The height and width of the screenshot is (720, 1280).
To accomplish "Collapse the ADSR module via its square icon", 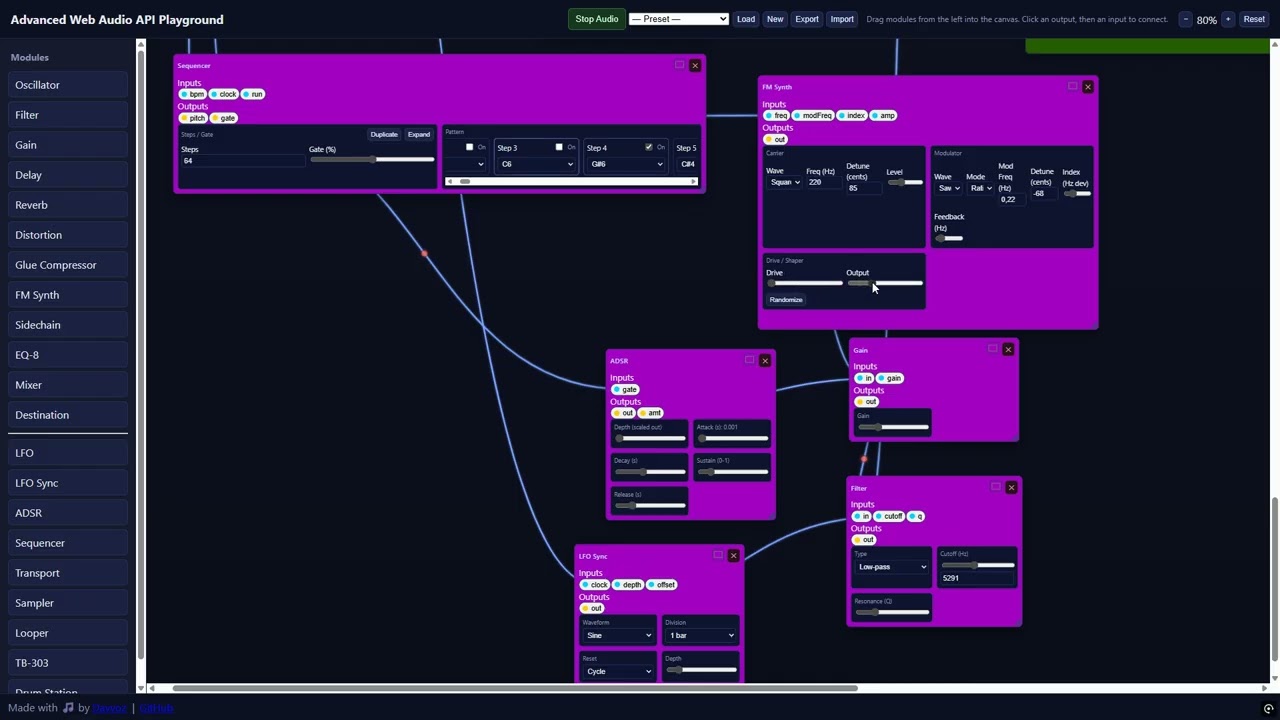I will (749, 360).
